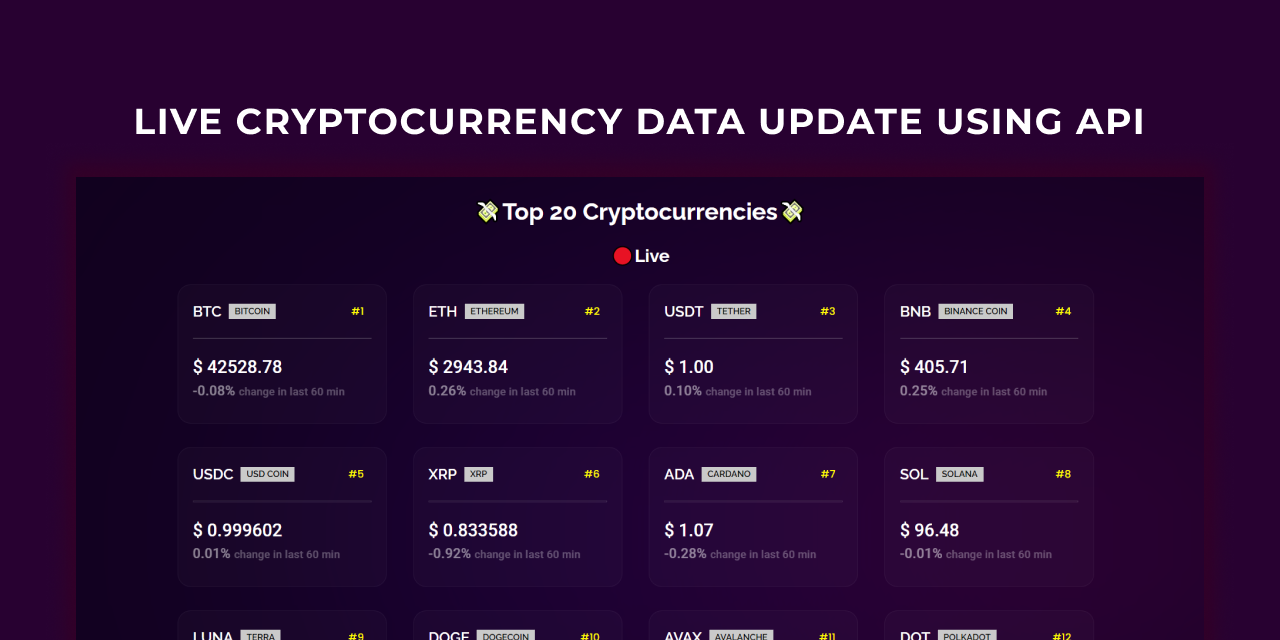Select the XRP card
Screen dimensions: 1280x640
517,516
